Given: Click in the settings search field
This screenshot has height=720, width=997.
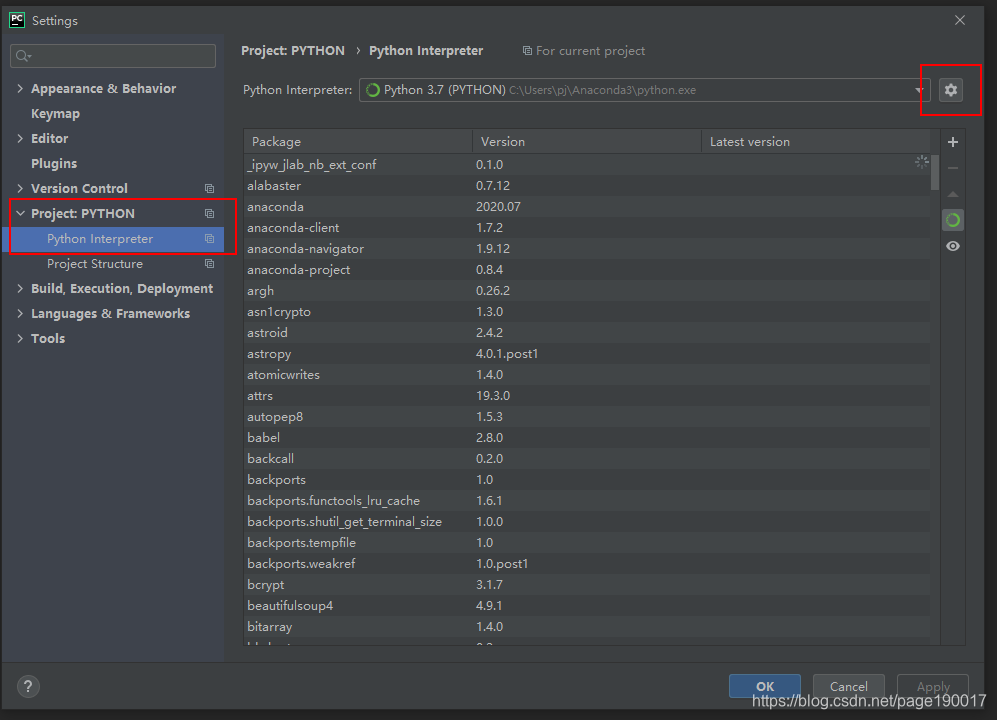Looking at the screenshot, I should (113, 56).
